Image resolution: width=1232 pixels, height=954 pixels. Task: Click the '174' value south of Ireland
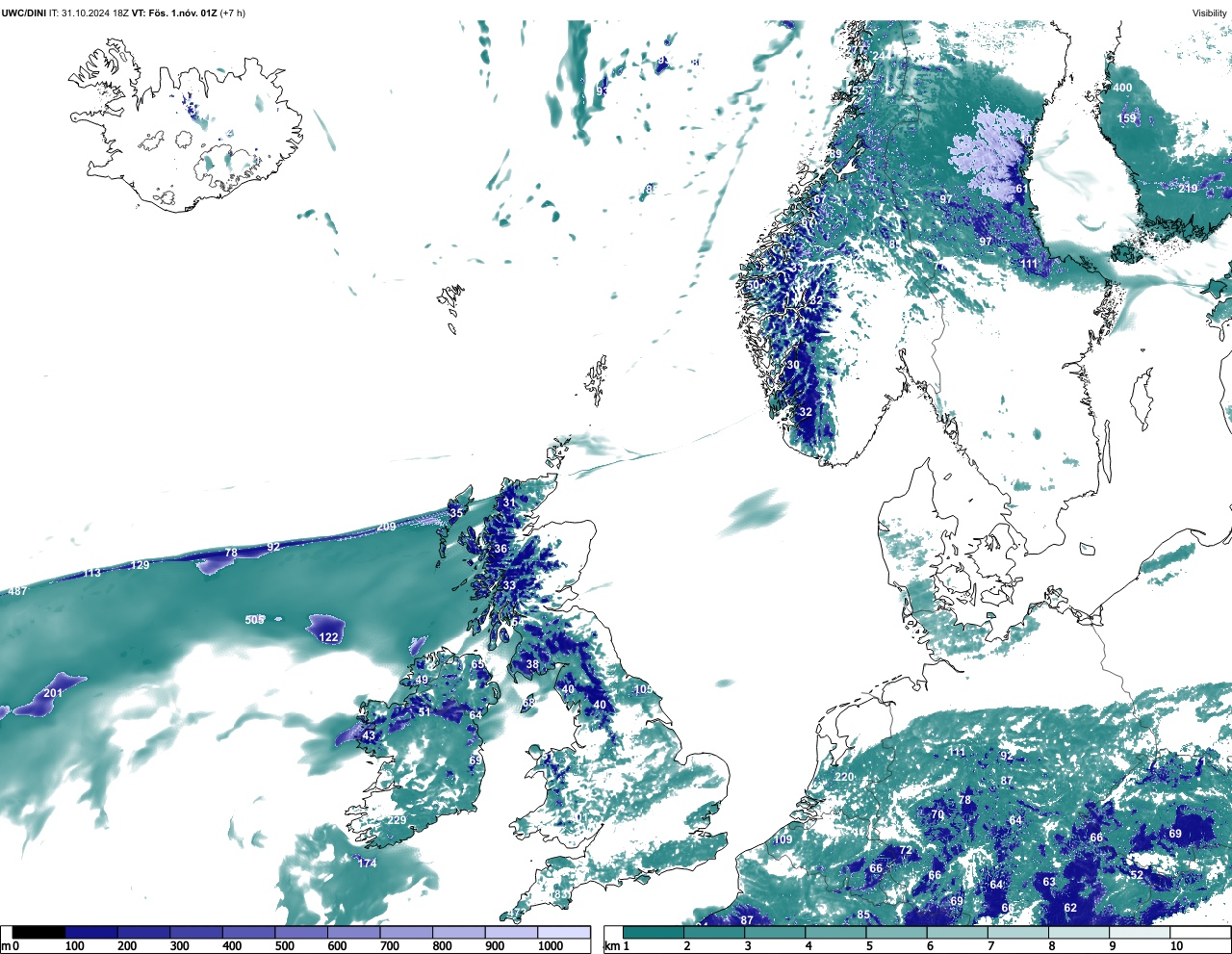coord(368,864)
